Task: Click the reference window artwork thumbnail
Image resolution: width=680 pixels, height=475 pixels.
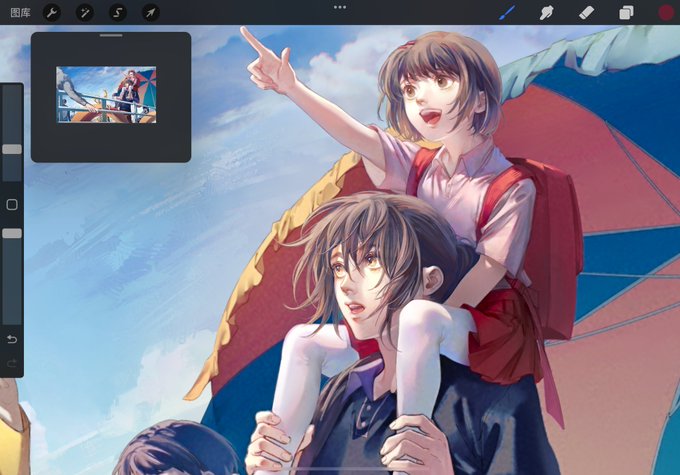Action: click(106, 95)
